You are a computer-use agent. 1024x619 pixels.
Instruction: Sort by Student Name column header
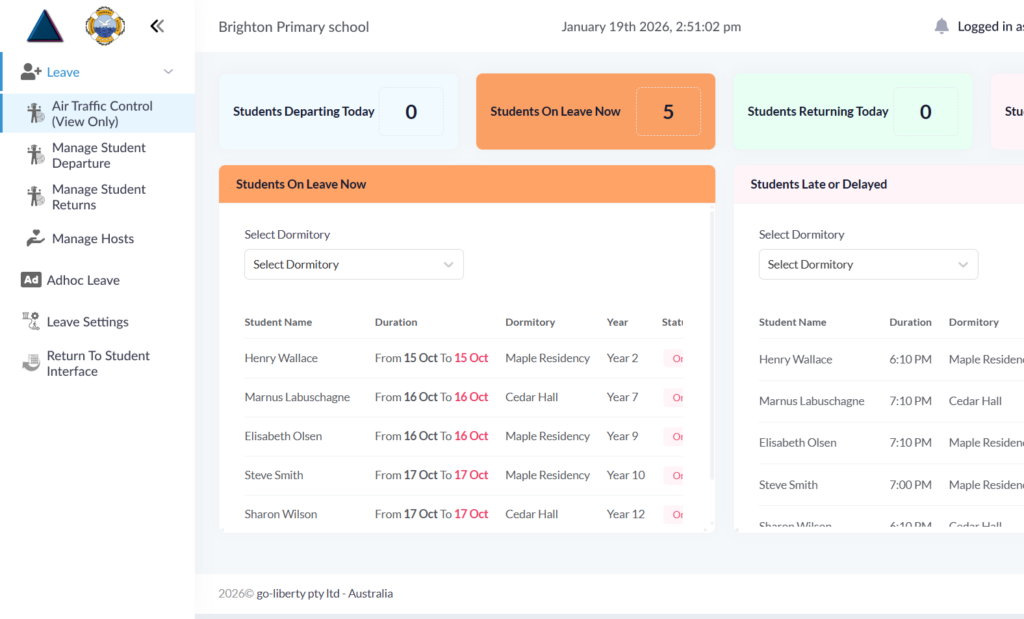[278, 322]
